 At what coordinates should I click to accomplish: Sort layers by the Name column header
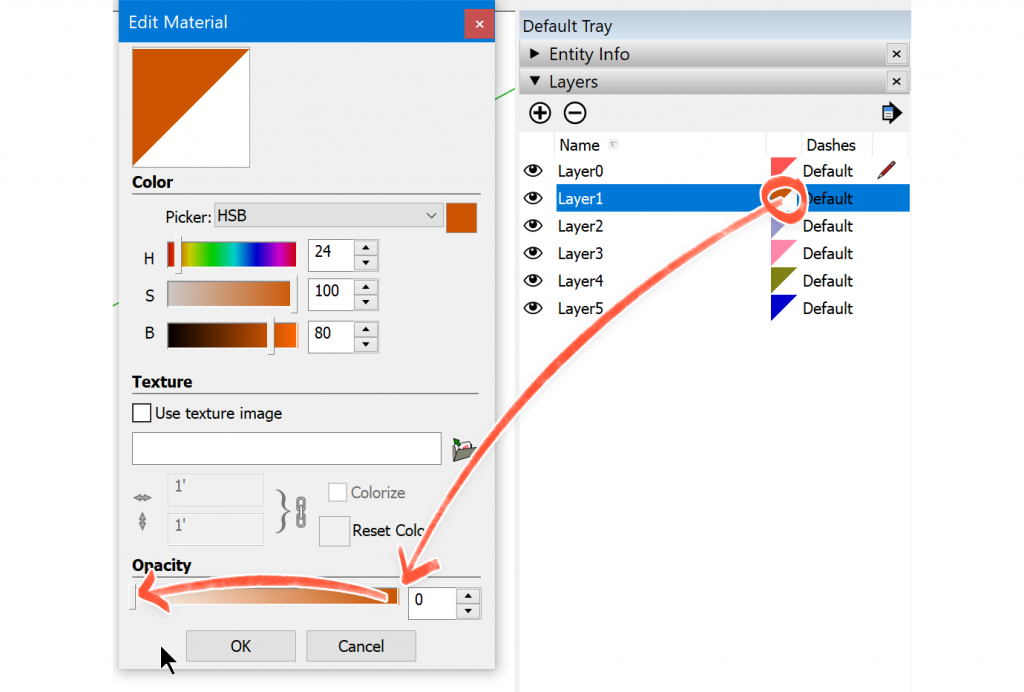click(580, 145)
